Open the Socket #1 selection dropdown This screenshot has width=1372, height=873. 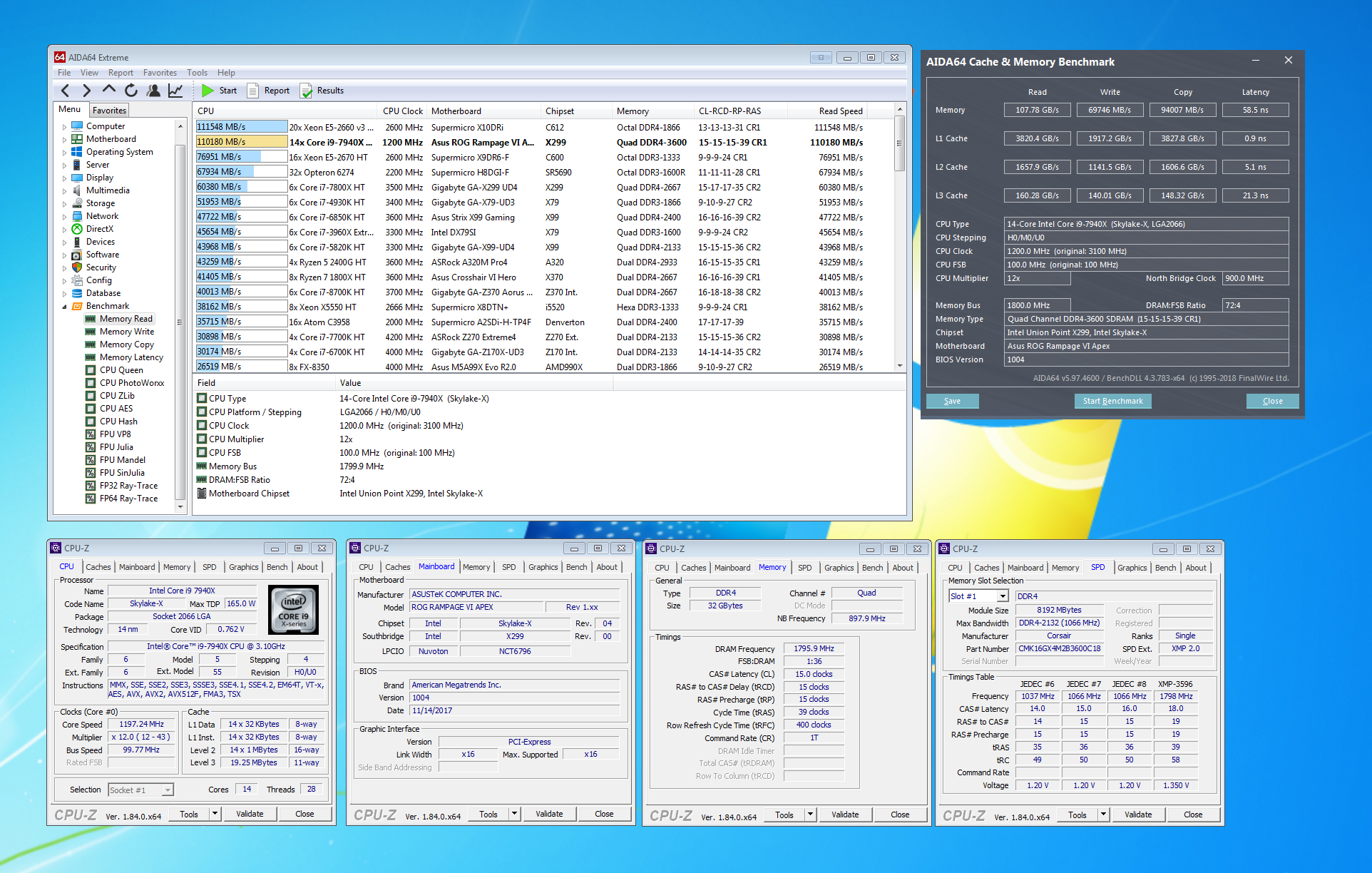[x=168, y=790]
